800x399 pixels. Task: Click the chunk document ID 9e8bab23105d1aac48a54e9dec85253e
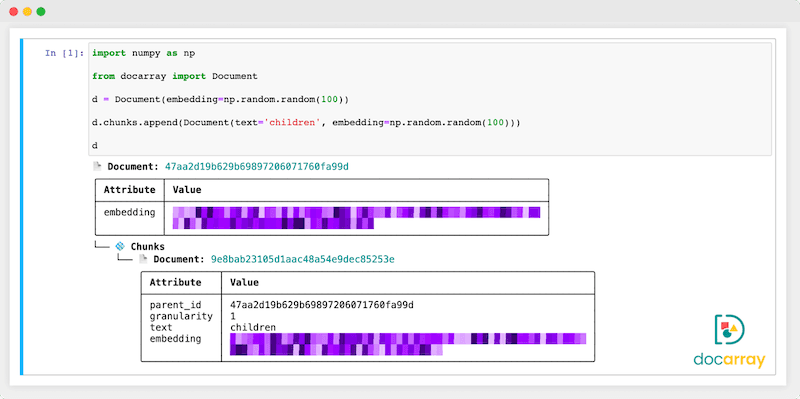coord(303,259)
